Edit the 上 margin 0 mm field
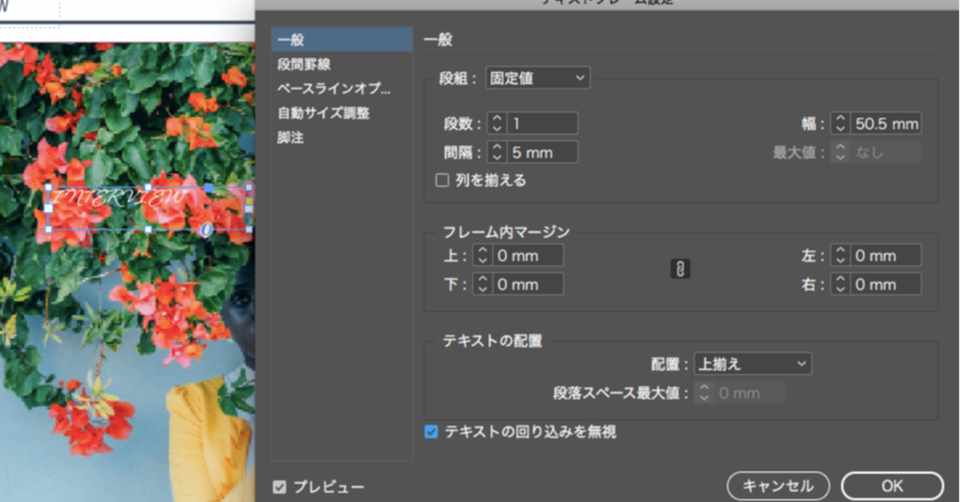The height and width of the screenshot is (502, 960). coord(528,255)
